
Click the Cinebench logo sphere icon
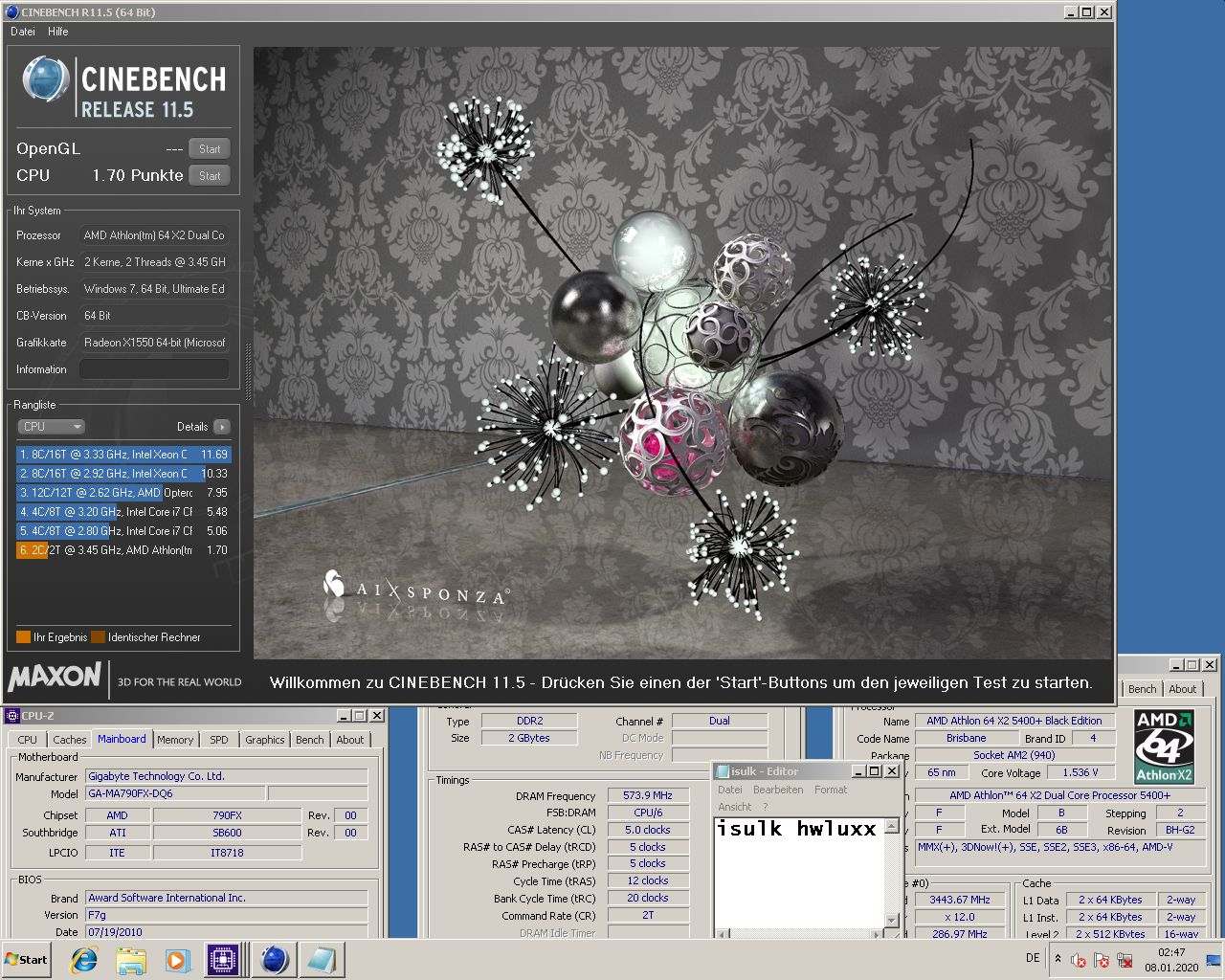pyautogui.click(x=45, y=80)
